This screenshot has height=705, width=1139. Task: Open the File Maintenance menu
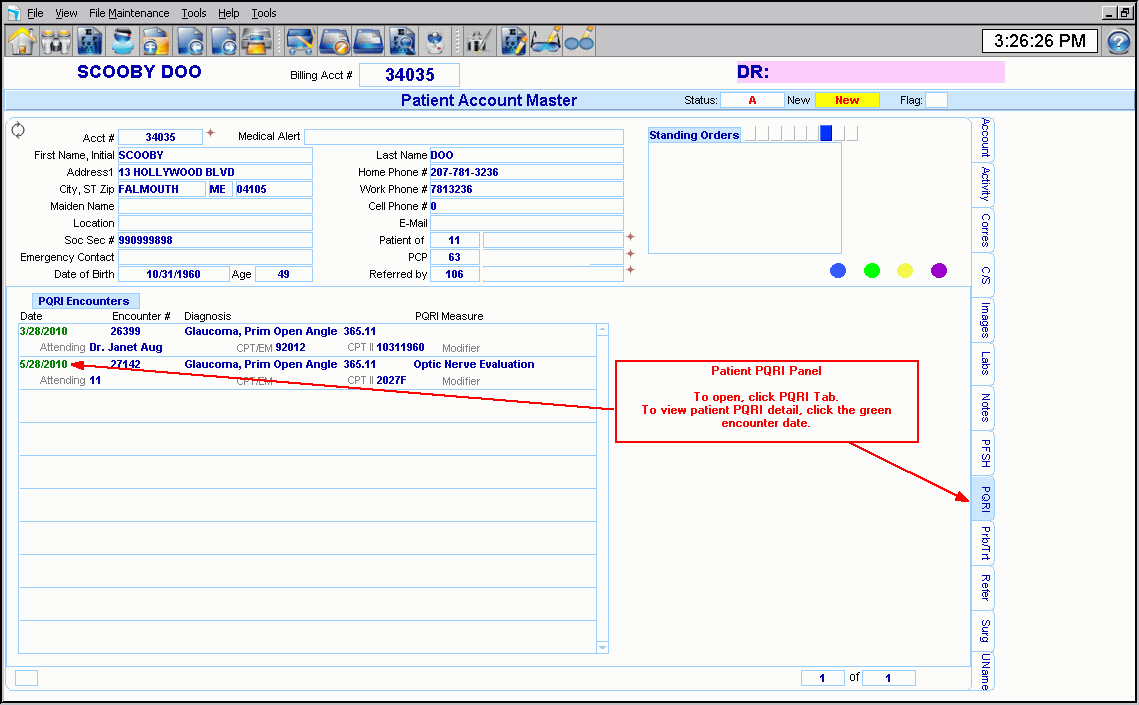point(129,13)
